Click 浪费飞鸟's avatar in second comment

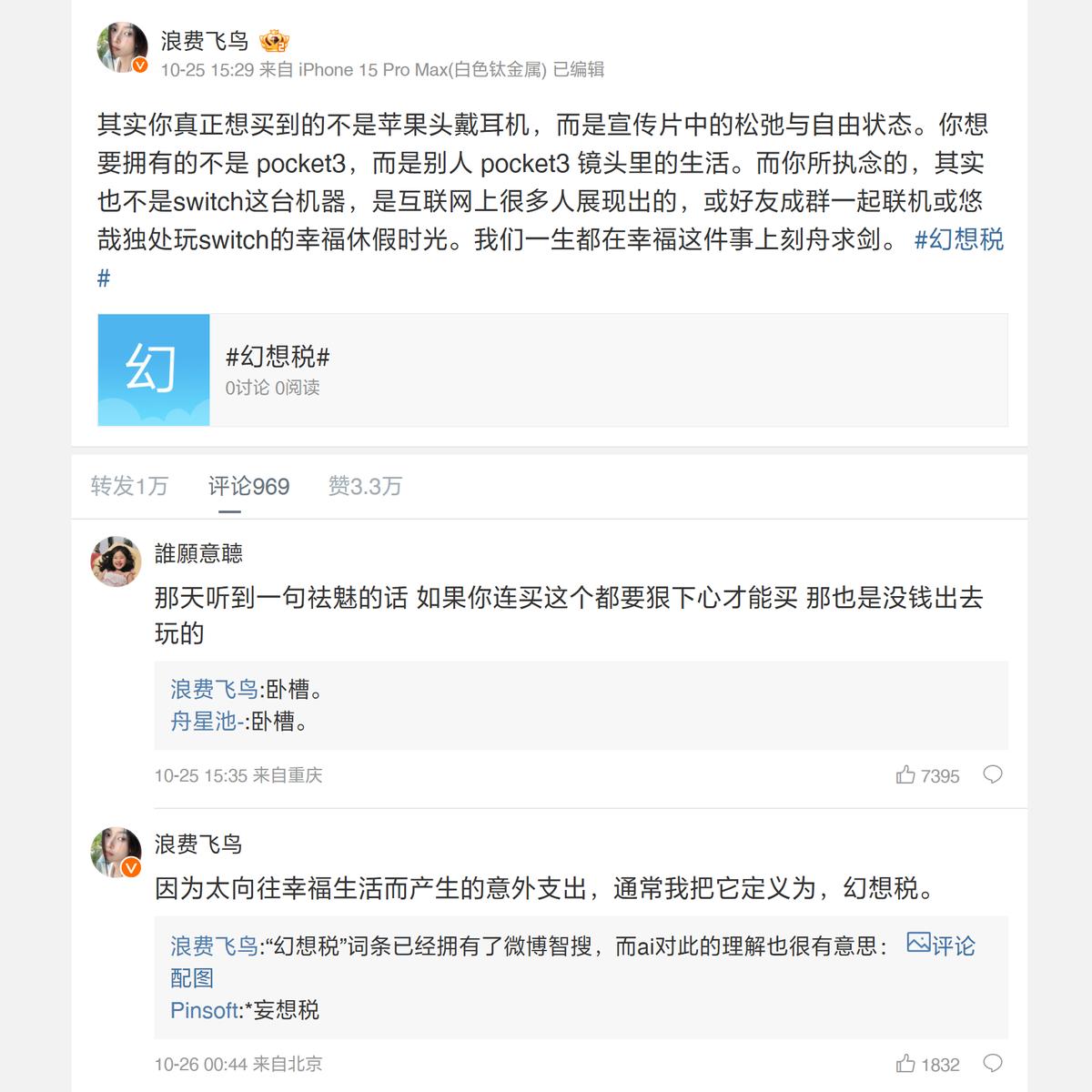click(116, 853)
